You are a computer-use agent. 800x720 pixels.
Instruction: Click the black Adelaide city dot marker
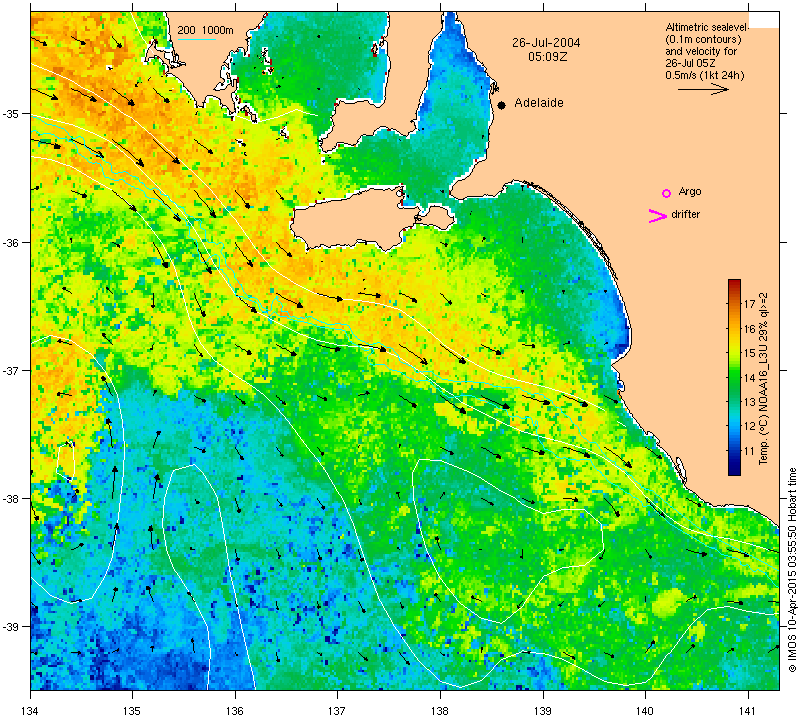pyautogui.click(x=502, y=105)
